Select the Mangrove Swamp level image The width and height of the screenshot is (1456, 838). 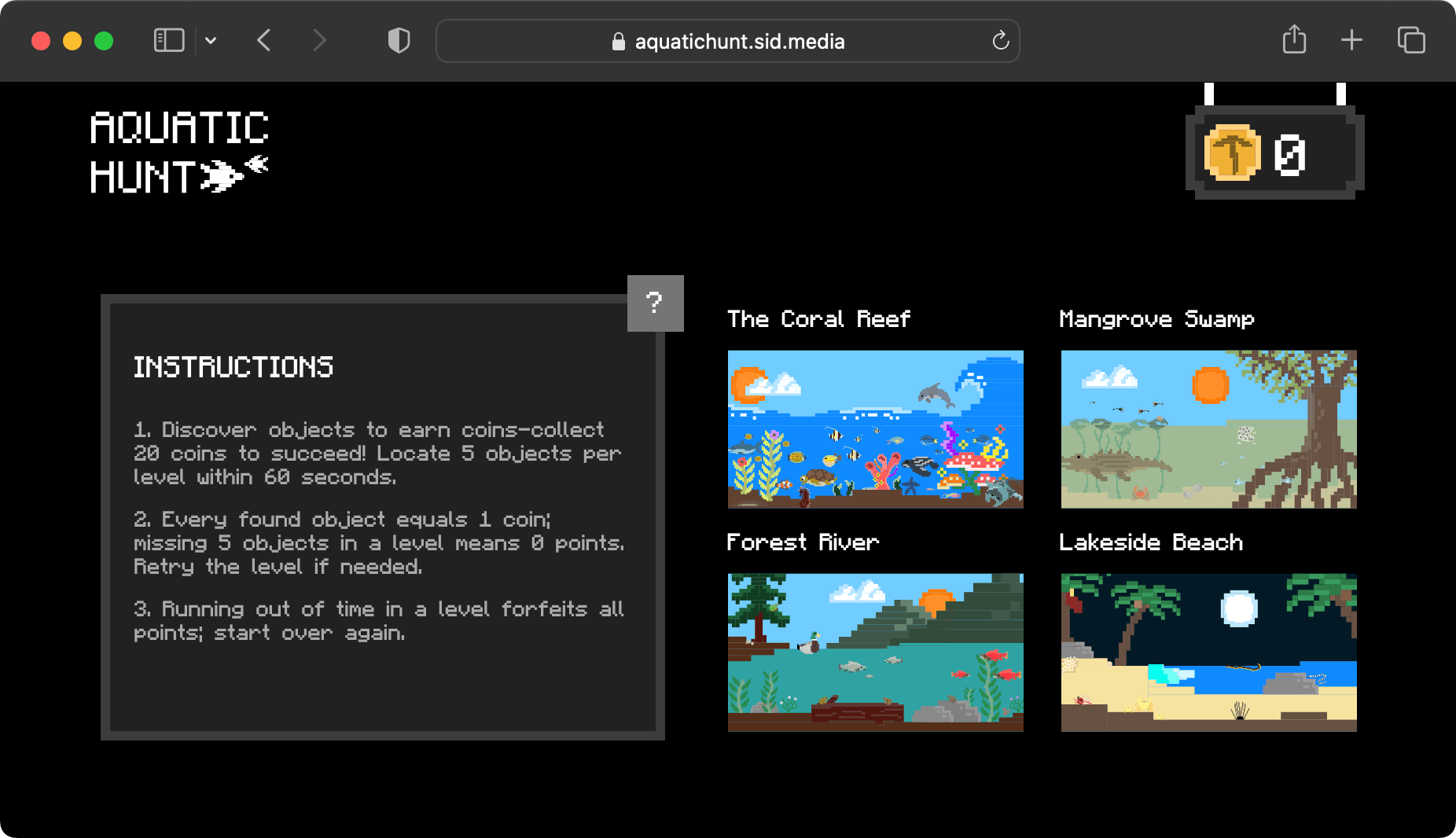tap(1208, 429)
